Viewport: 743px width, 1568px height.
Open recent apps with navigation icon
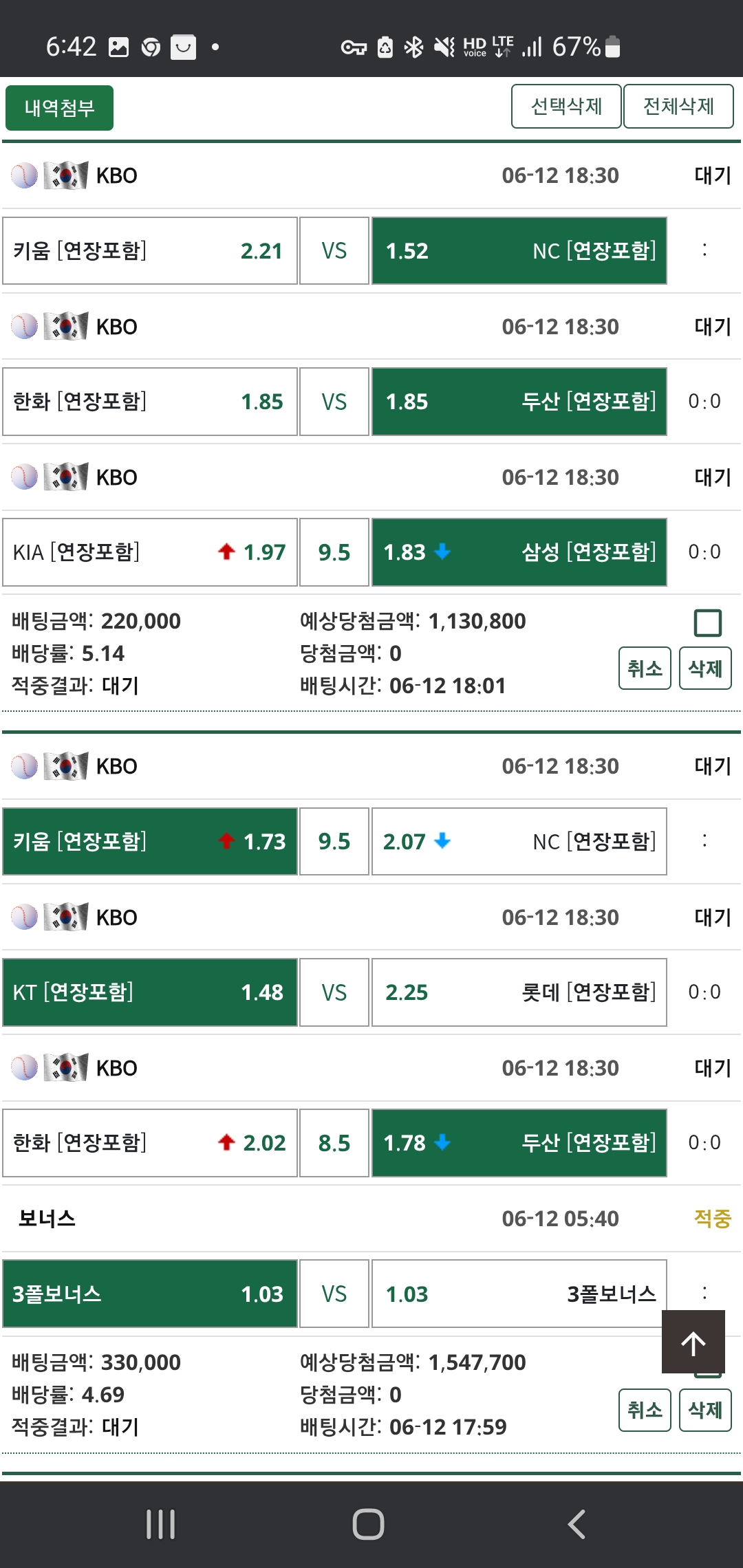coord(161,1524)
